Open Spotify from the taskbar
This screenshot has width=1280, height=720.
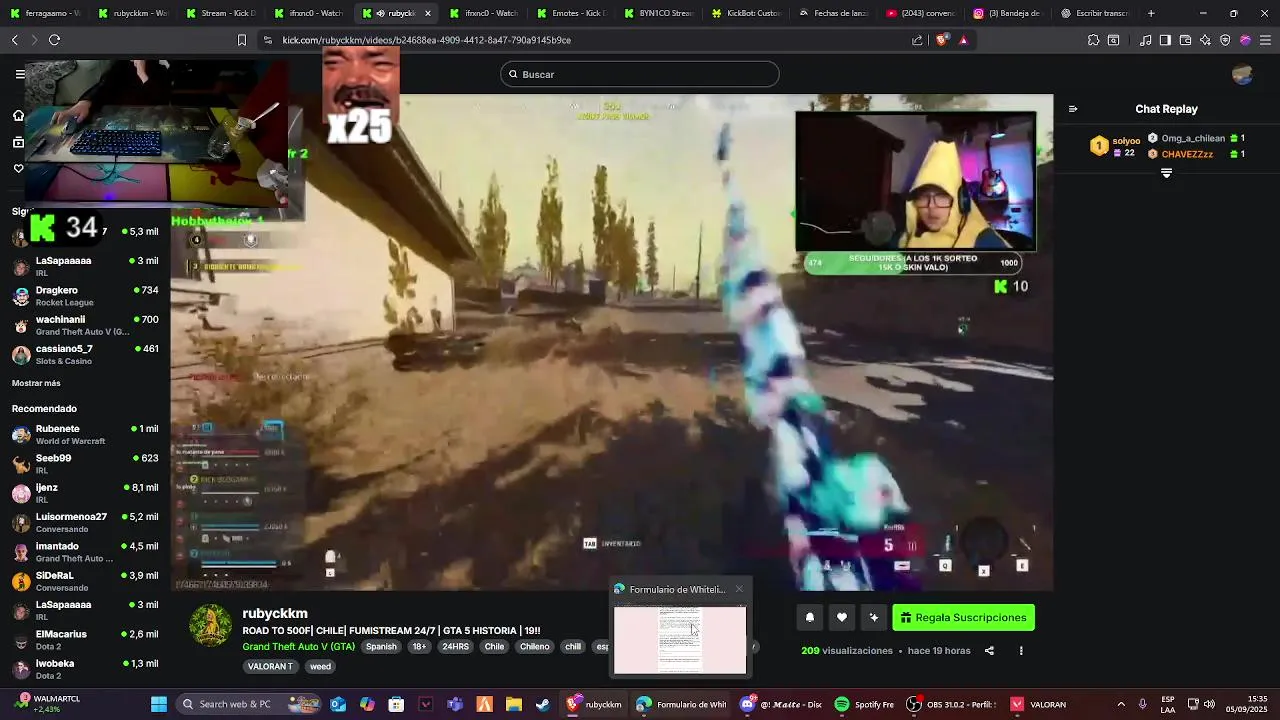(865, 704)
